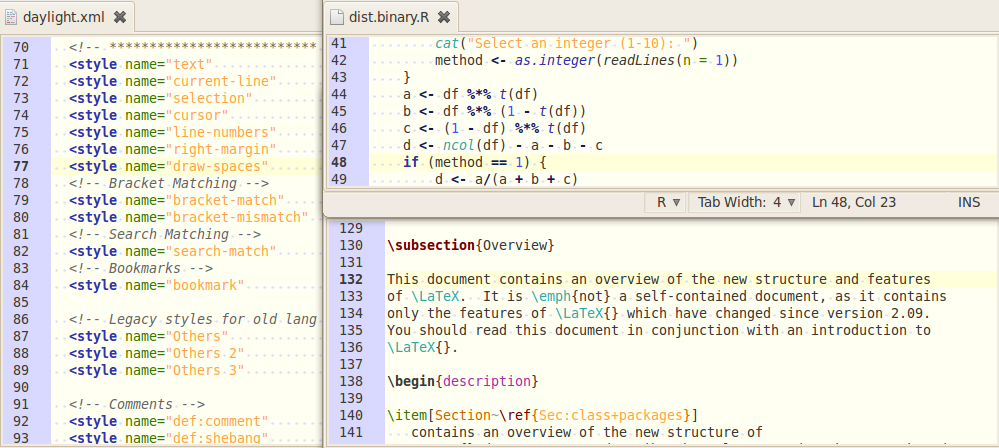
Task: Close the dist.binary.R tab
Action: pyautogui.click(x=444, y=17)
